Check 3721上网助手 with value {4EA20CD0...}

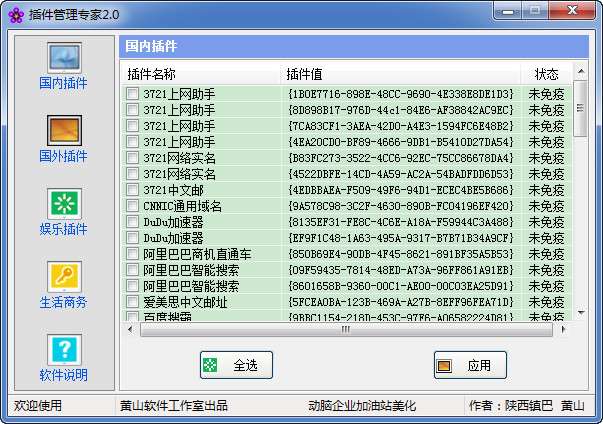point(132,141)
